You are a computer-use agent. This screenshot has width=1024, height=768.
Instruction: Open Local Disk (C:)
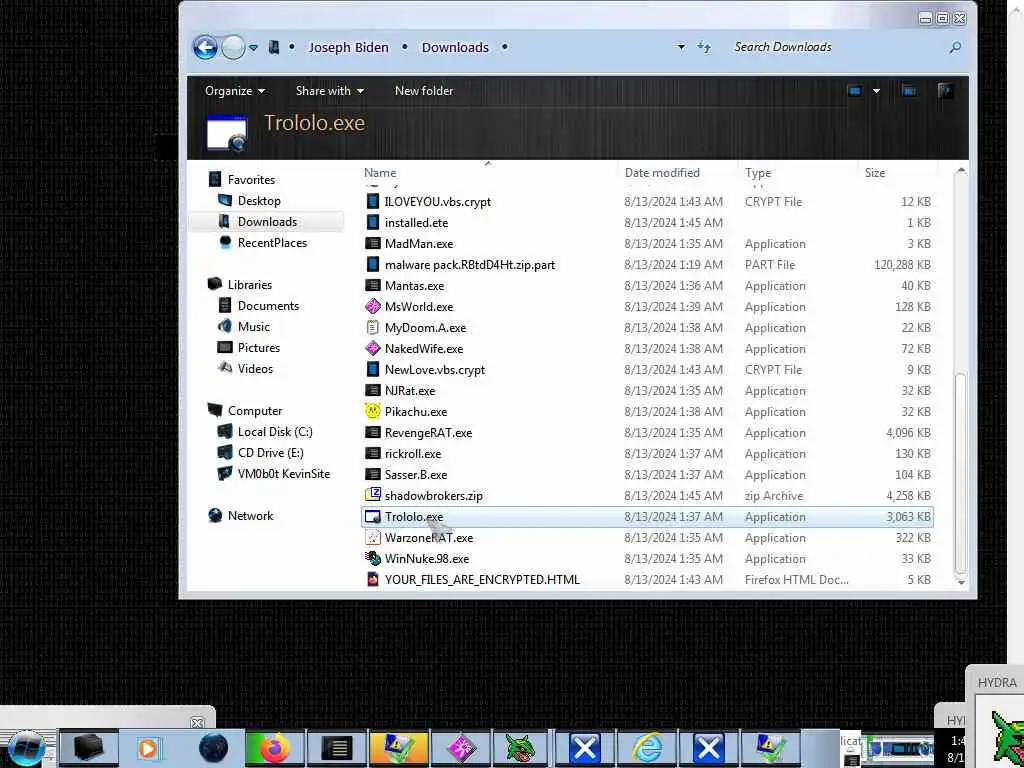pos(275,432)
